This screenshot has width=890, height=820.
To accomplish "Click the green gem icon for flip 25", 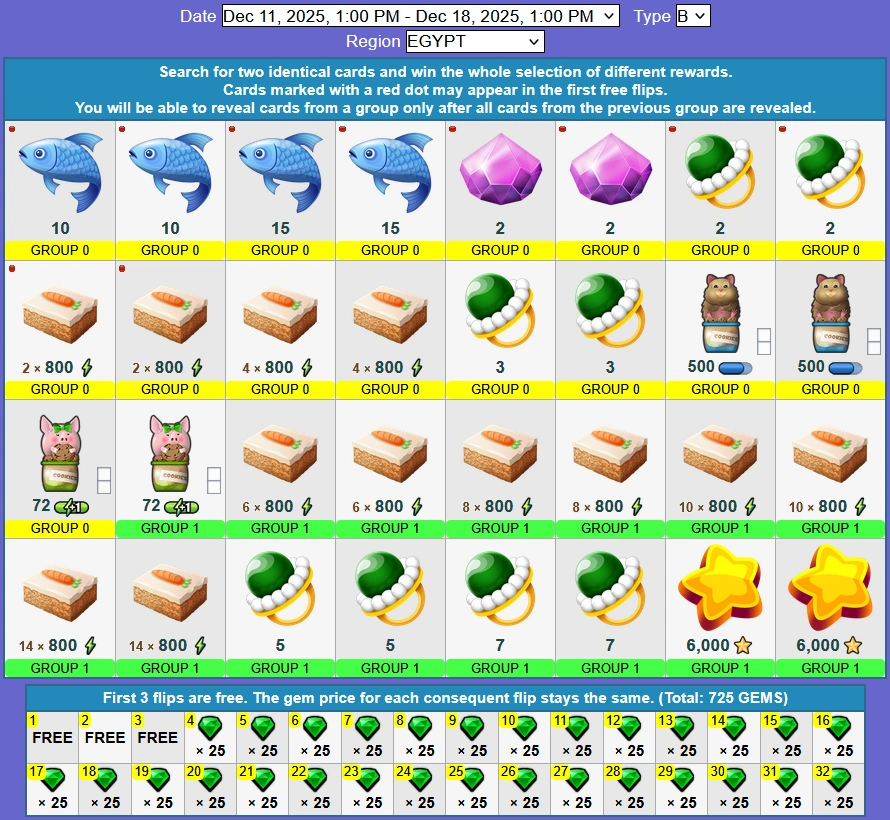I will pyautogui.click(x=473, y=780).
